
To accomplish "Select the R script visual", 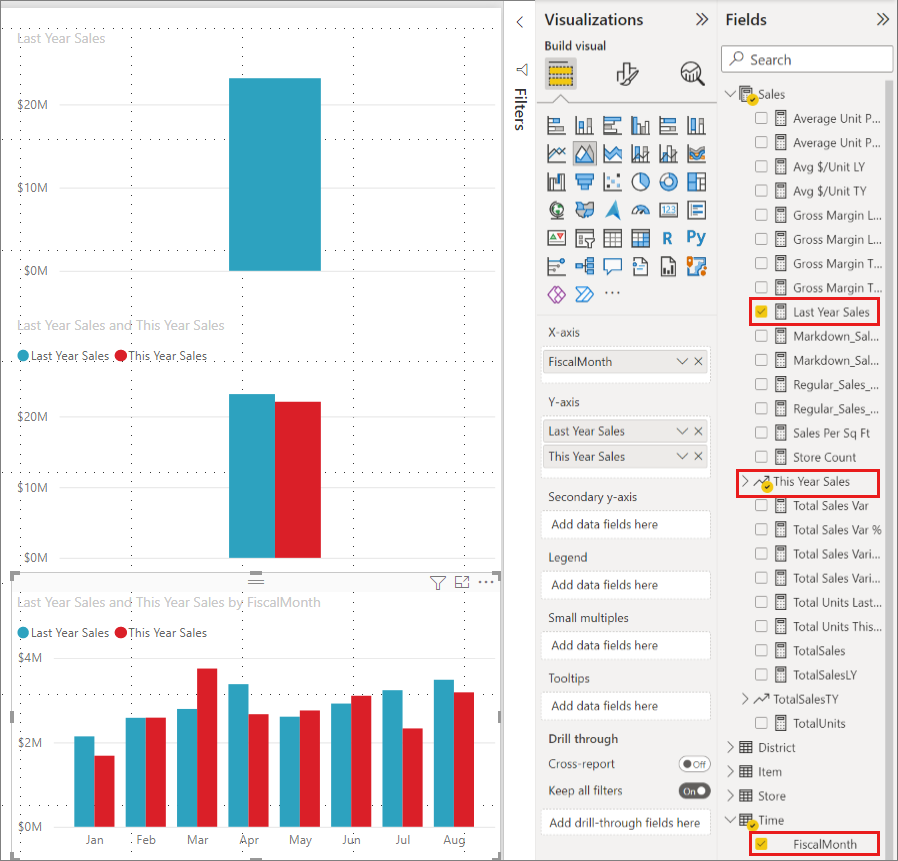I will [x=668, y=238].
